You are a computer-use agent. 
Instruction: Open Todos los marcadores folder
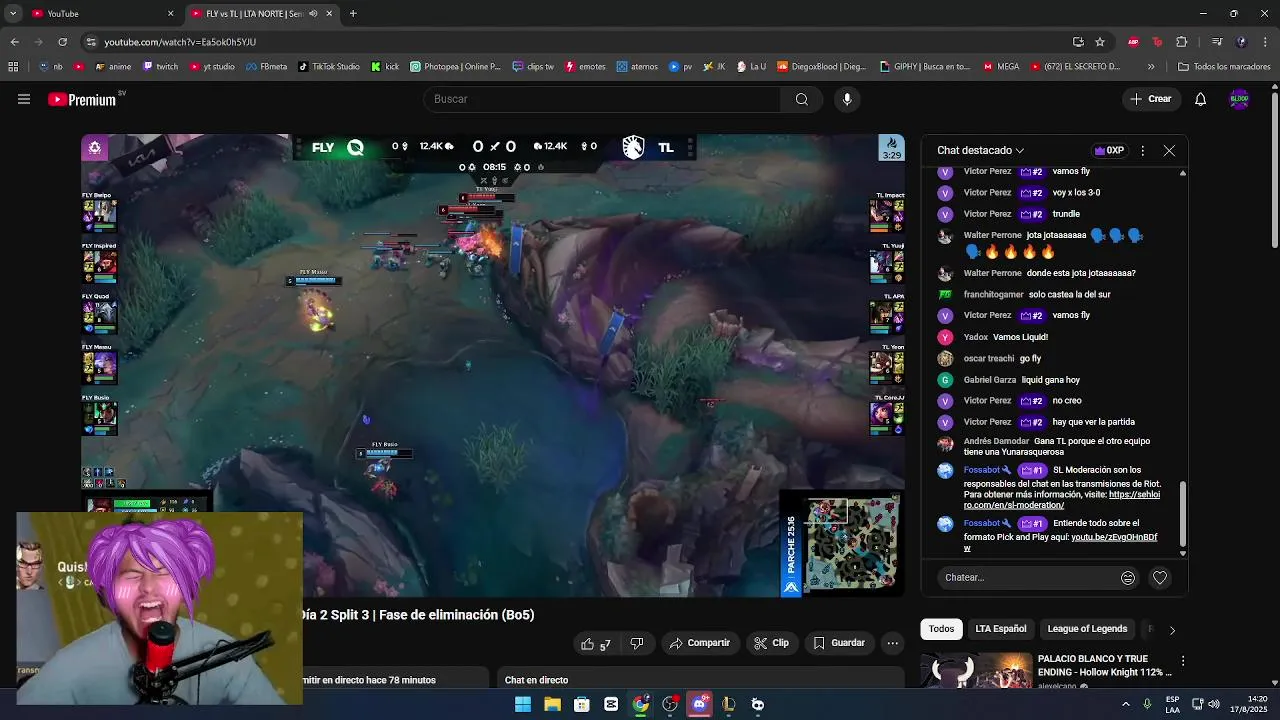(x=1224, y=67)
